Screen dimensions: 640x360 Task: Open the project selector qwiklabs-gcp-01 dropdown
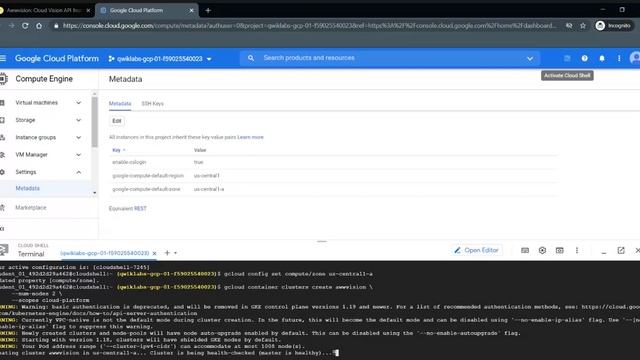pos(160,59)
